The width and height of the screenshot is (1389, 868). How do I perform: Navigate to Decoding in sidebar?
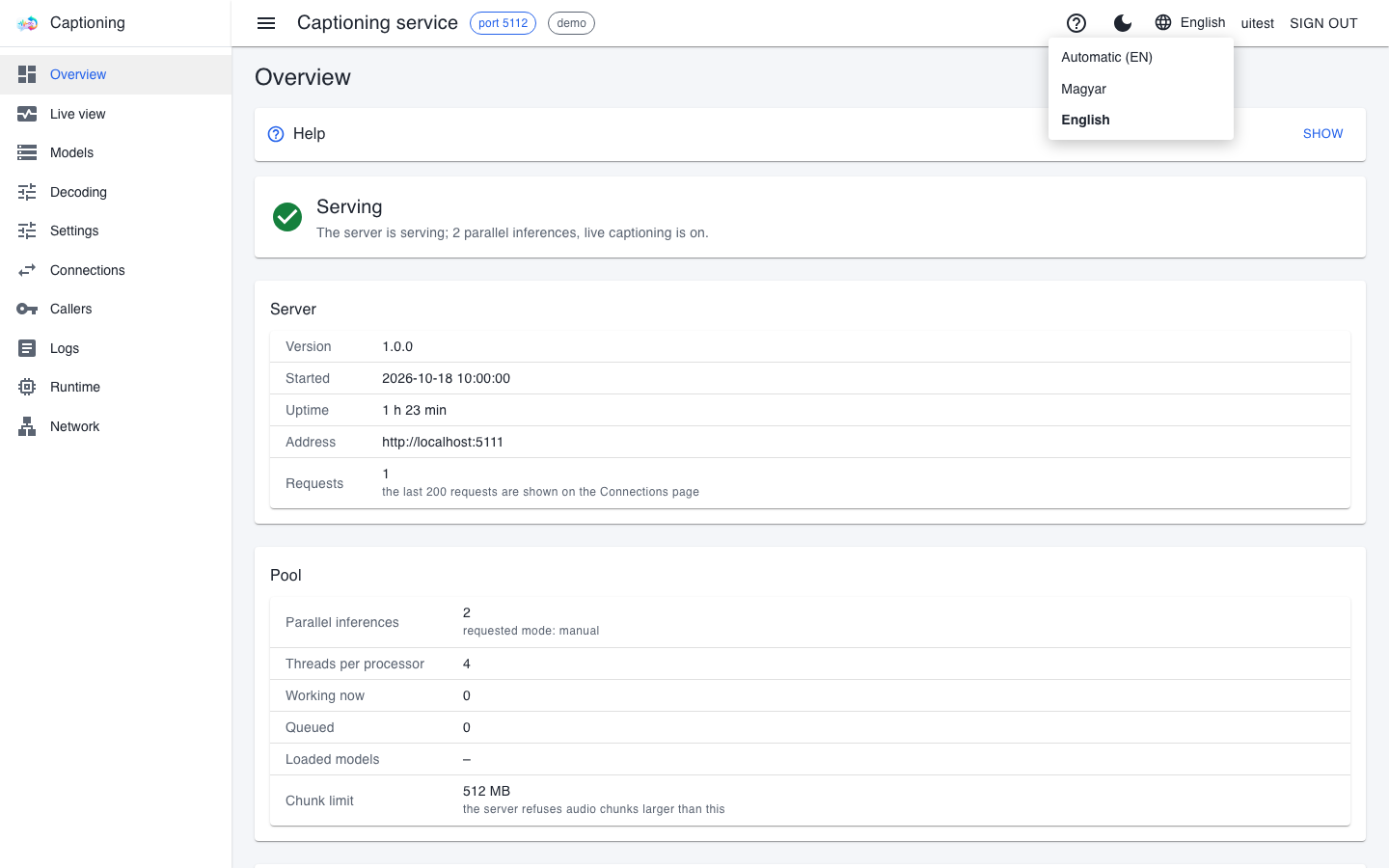pyautogui.click(x=116, y=192)
